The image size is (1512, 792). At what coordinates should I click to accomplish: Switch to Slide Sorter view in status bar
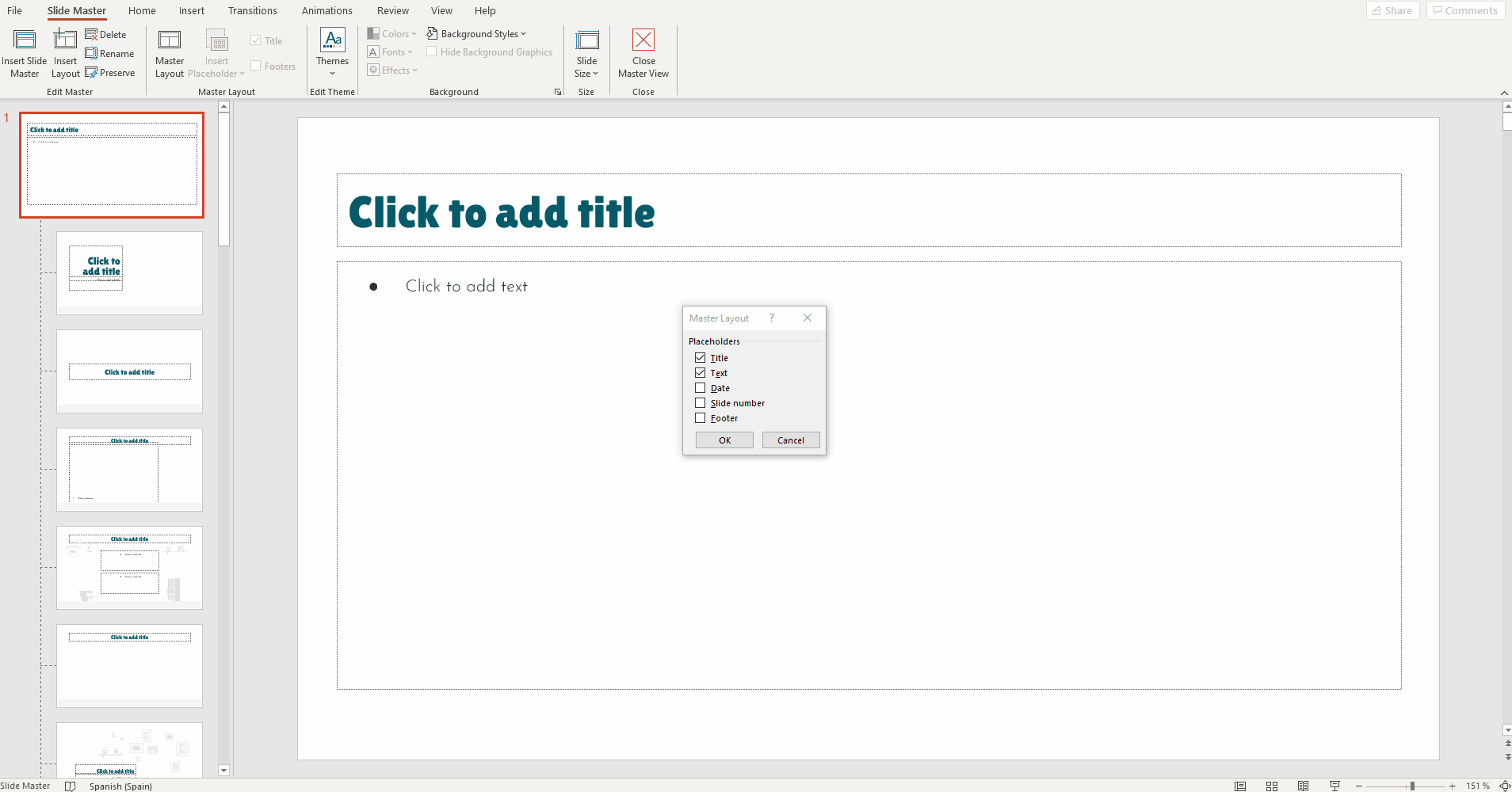click(x=1272, y=786)
